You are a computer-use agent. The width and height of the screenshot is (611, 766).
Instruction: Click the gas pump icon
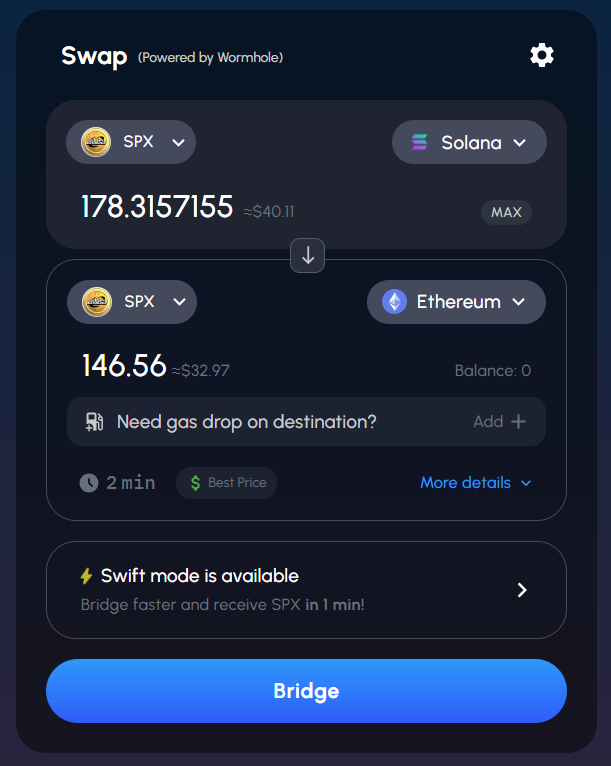click(95, 422)
